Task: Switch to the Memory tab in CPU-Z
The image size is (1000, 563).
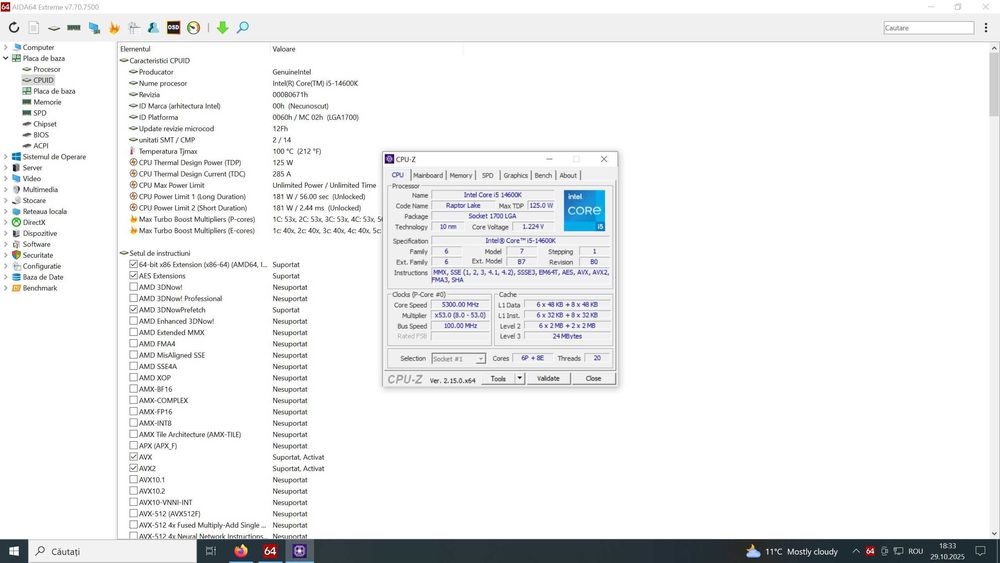Action: (x=460, y=175)
